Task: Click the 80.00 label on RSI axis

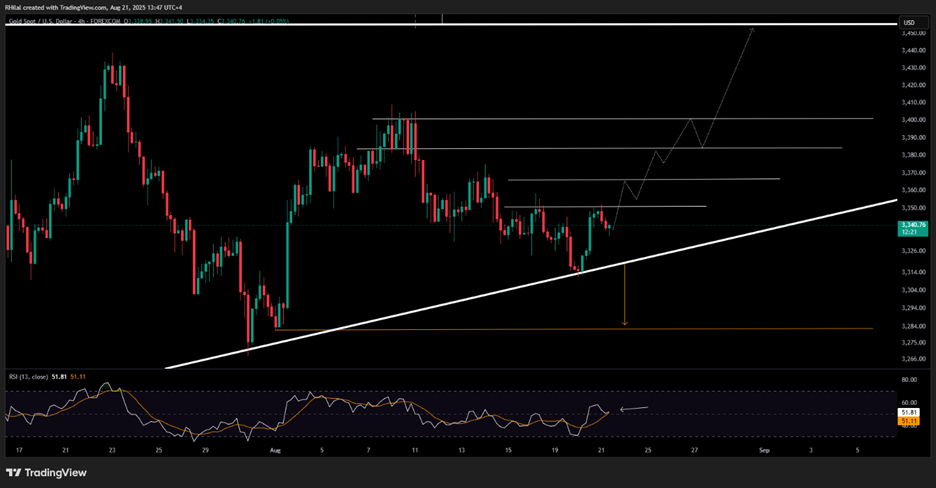Action: pos(909,379)
